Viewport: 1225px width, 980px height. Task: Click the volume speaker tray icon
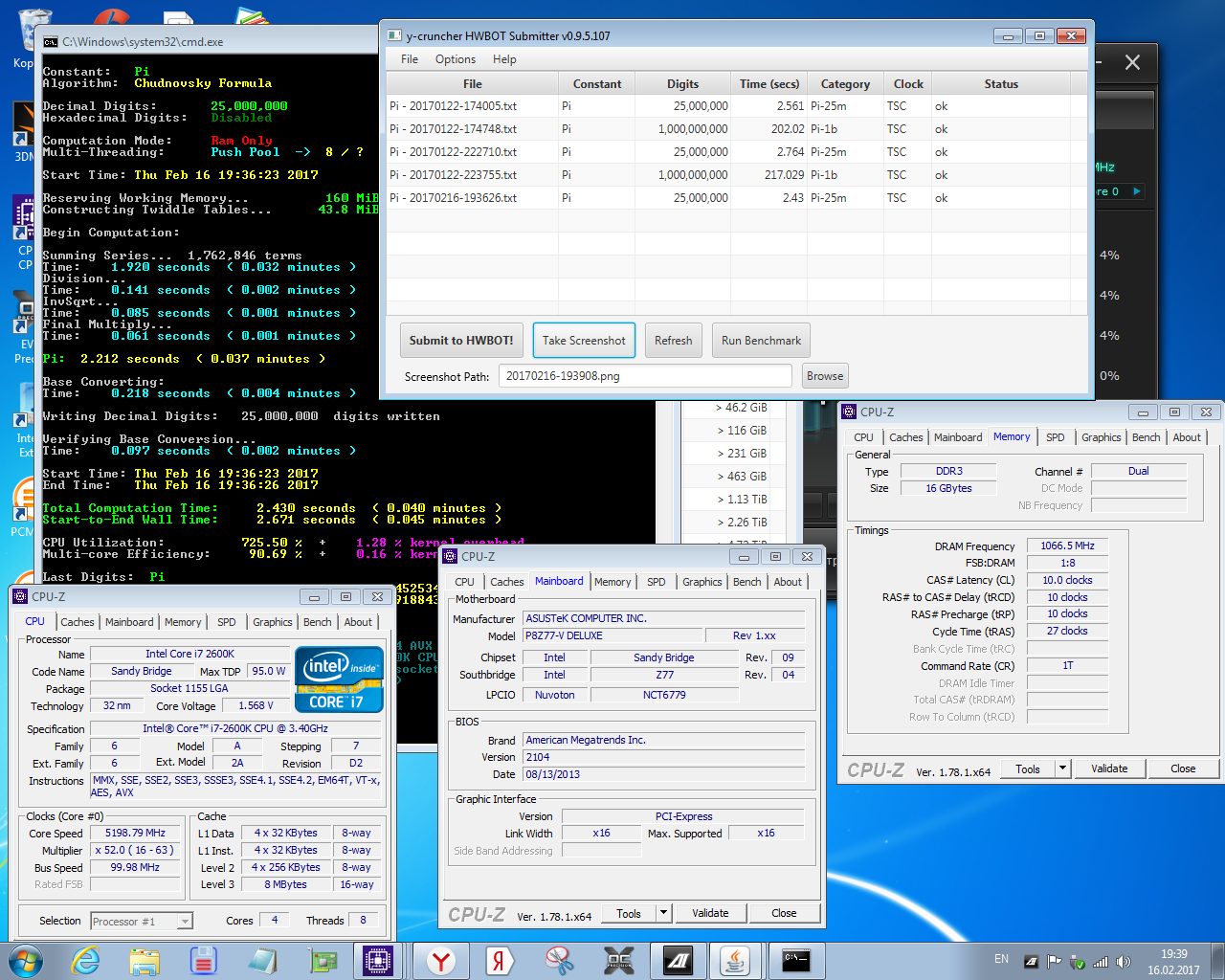coord(1123,962)
